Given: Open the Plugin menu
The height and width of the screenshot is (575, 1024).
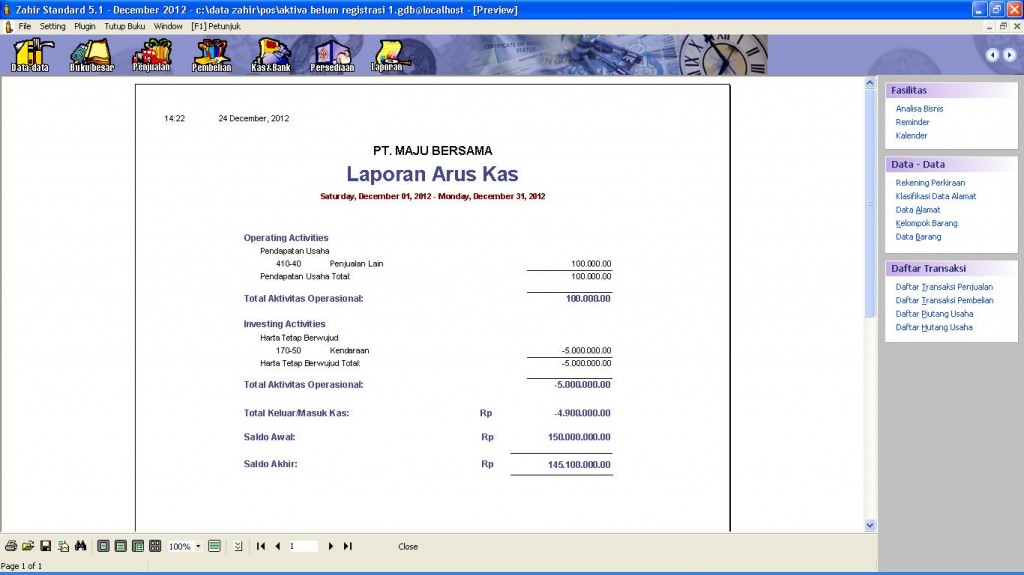Looking at the screenshot, I should tap(85, 26).
